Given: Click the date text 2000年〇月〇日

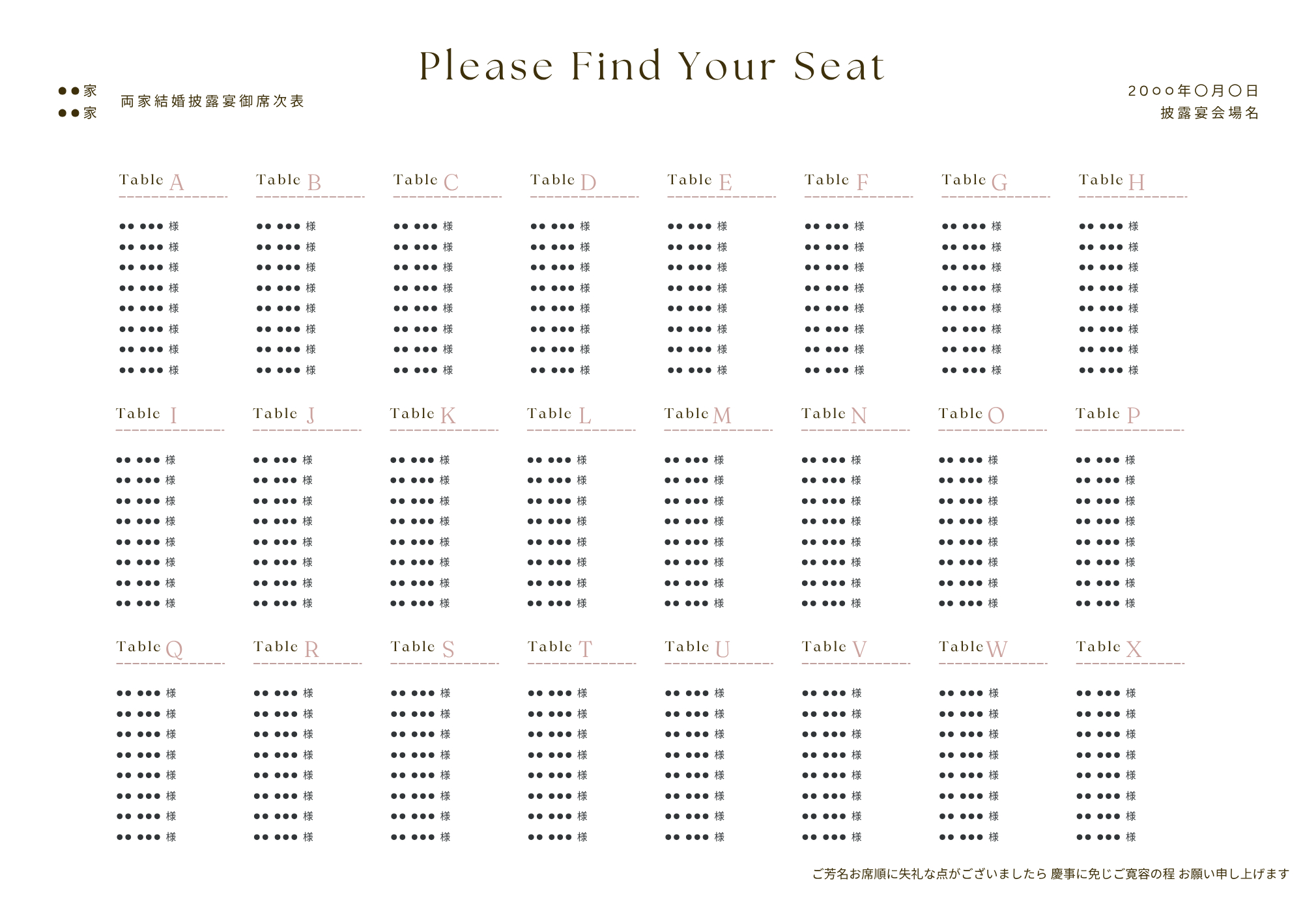Looking at the screenshot, I should point(1193,91).
